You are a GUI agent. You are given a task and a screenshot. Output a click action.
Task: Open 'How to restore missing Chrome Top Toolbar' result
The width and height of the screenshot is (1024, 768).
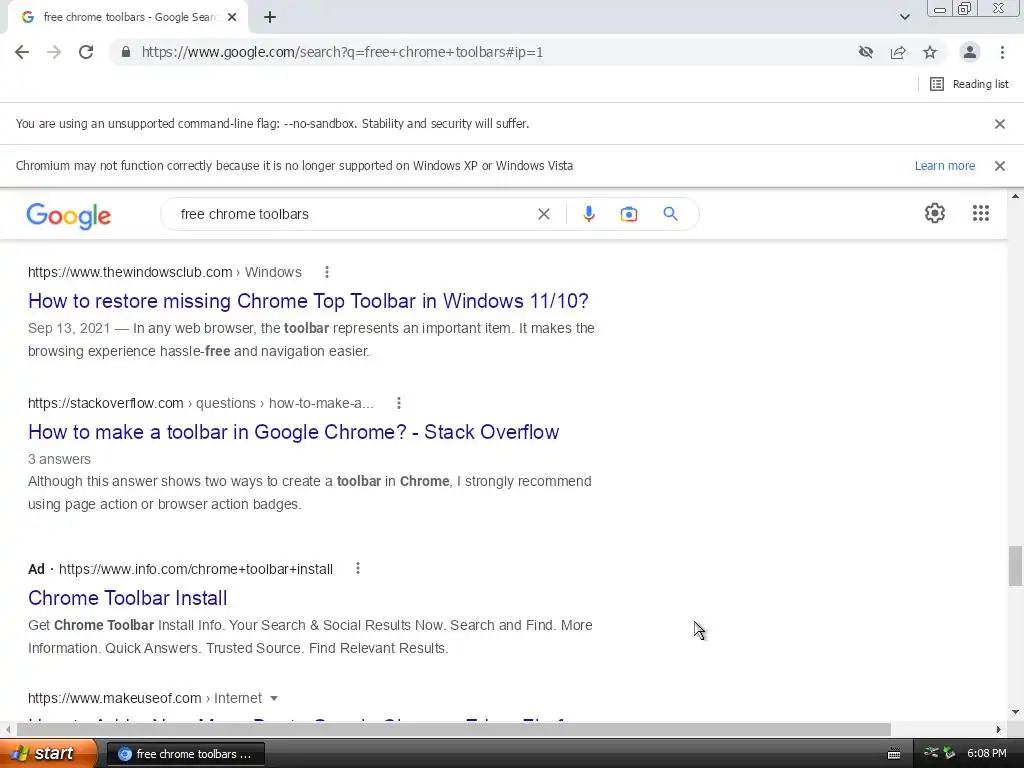(308, 301)
